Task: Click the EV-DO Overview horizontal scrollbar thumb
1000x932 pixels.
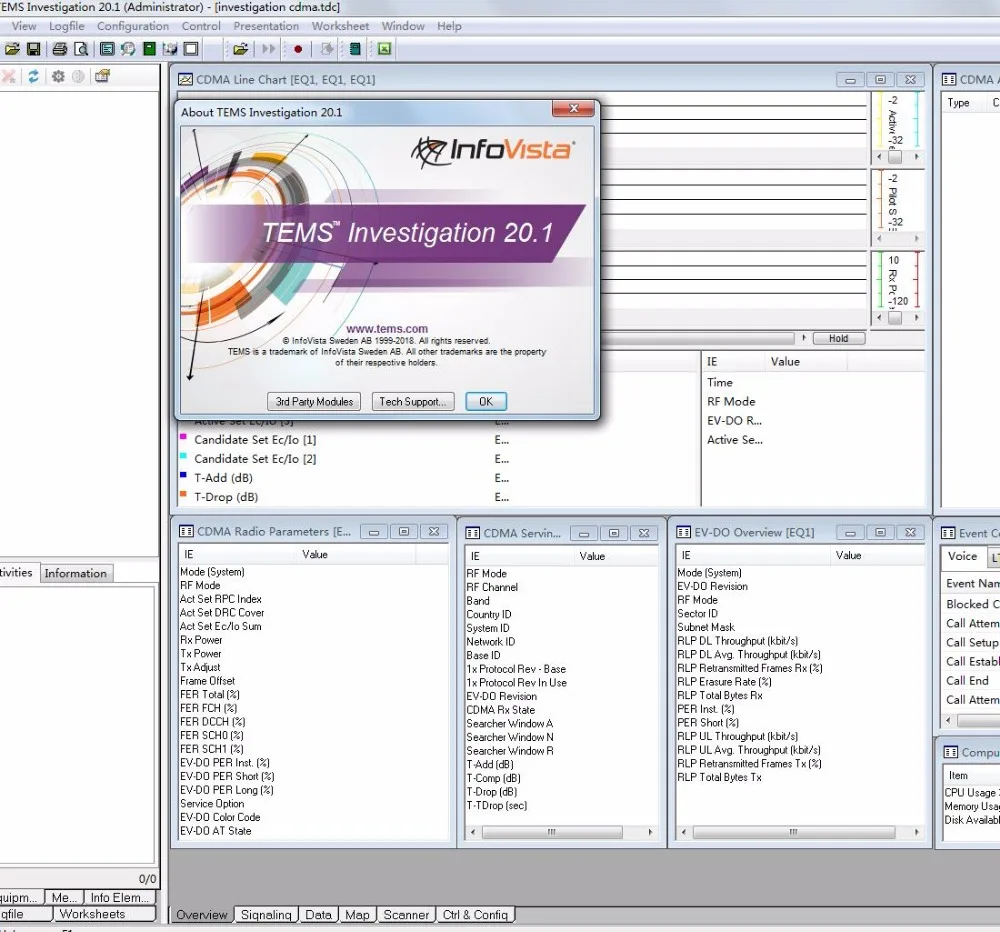Action: (x=794, y=832)
